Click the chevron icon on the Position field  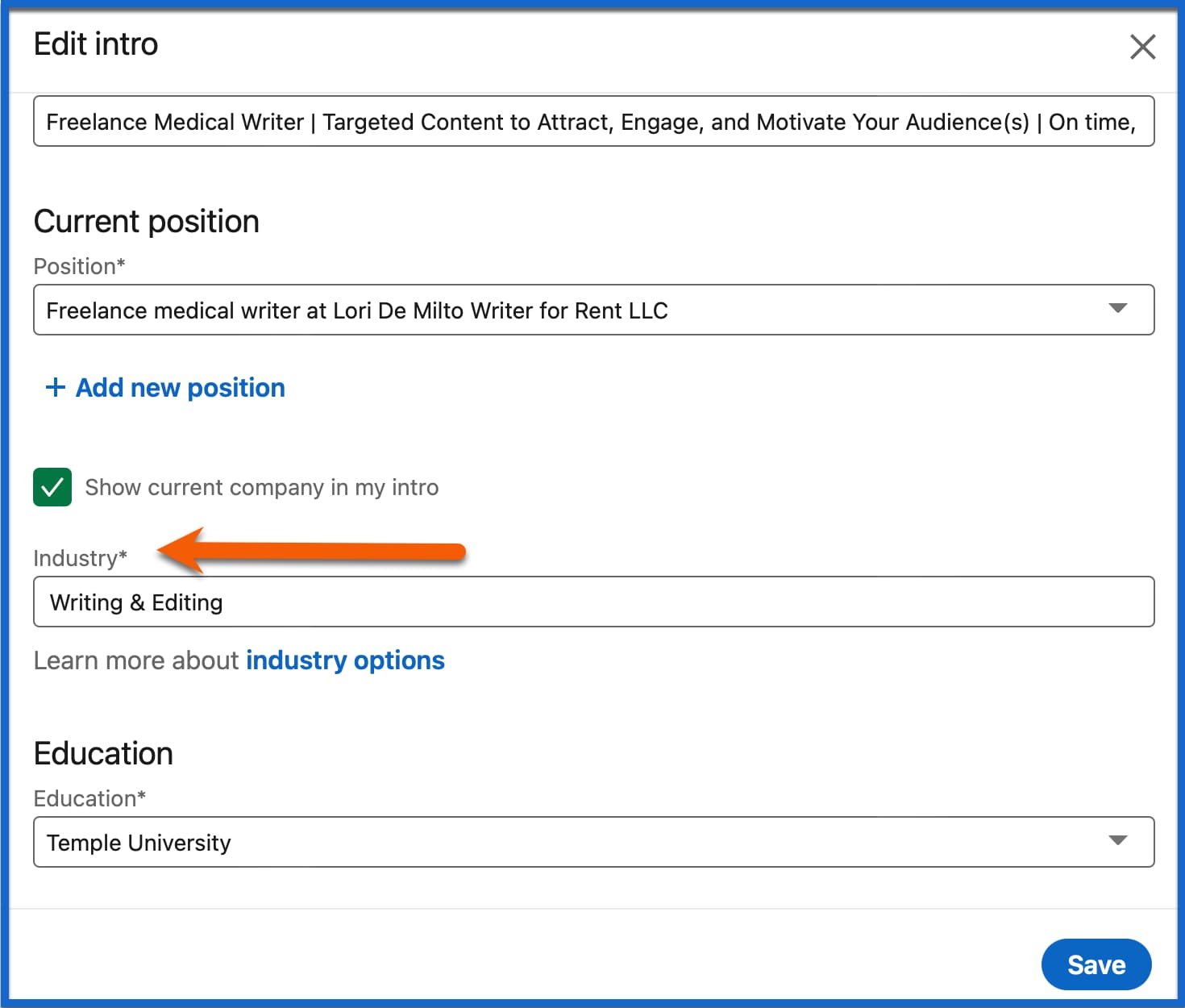(1117, 309)
